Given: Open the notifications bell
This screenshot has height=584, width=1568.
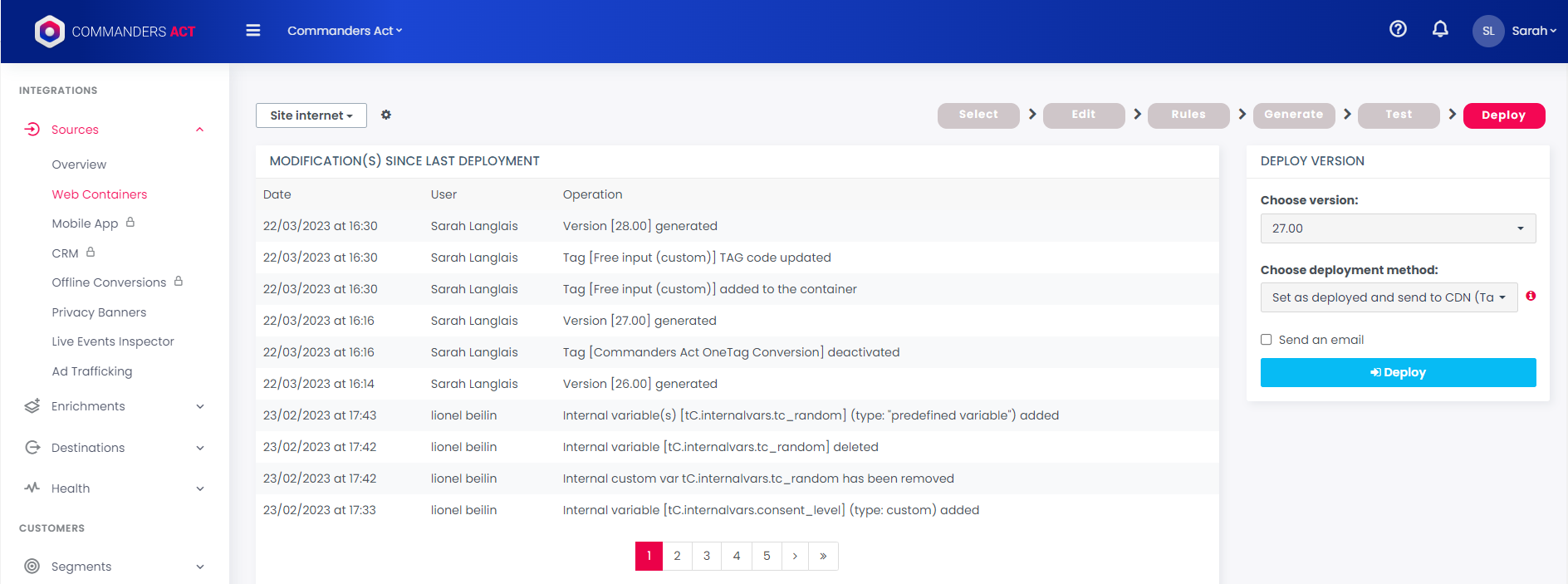Looking at the screenshot, I should (1440, 30).
